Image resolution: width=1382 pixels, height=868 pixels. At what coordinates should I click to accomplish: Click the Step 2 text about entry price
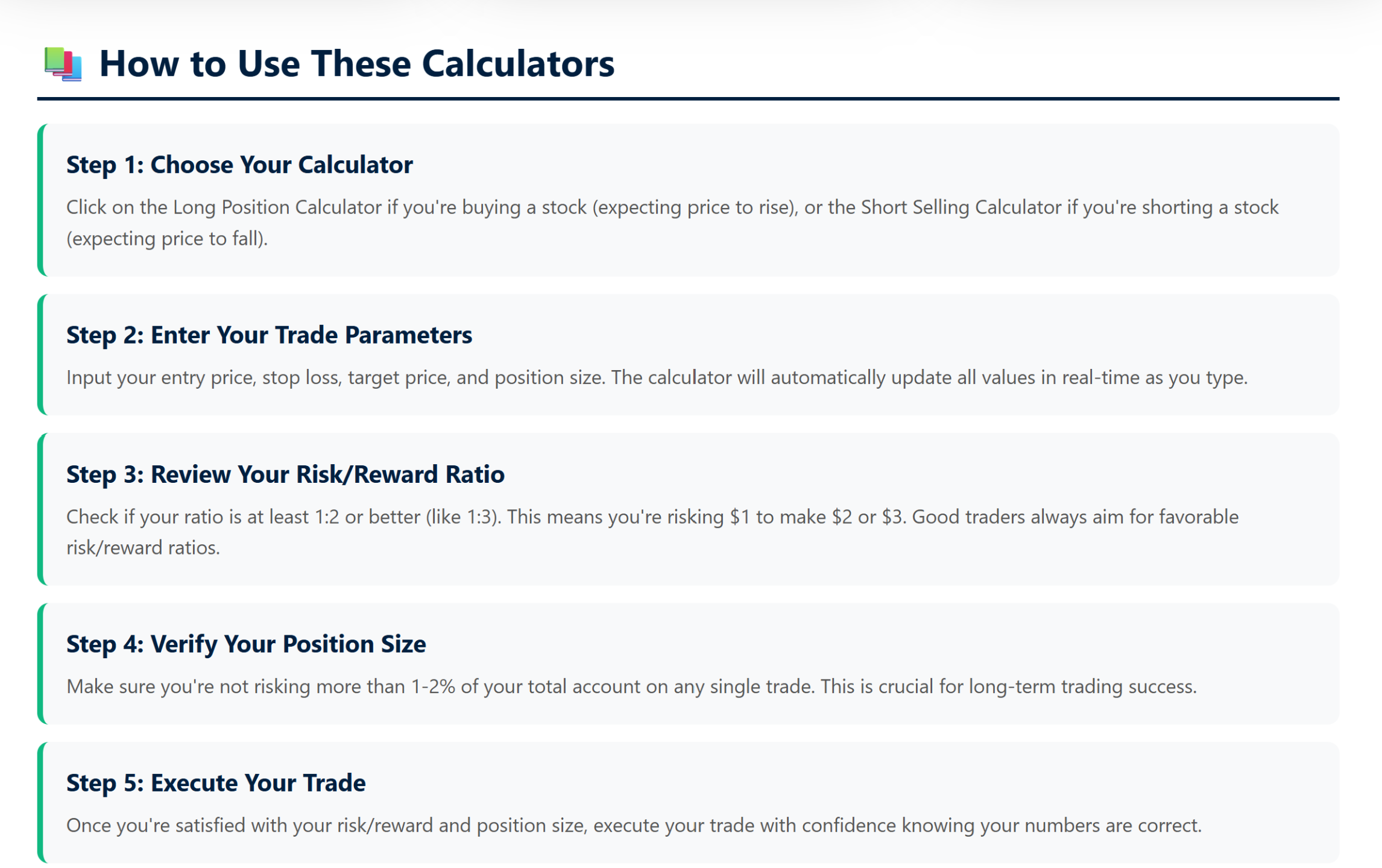tap(657, 377)
